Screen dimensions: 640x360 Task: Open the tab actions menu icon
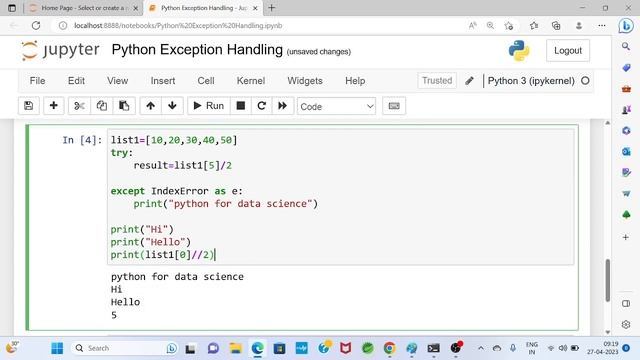(x=12, y=8)
